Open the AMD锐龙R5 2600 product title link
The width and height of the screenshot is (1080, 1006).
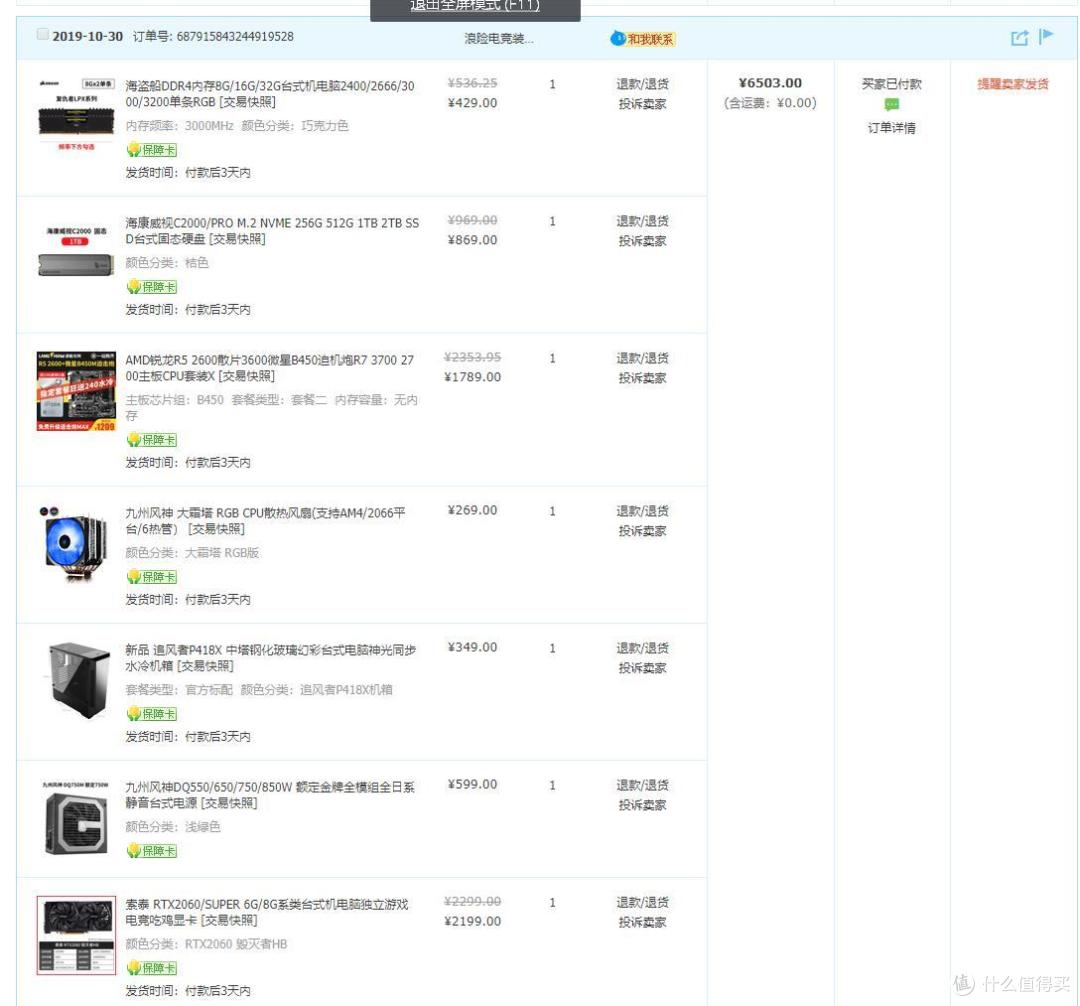pyautogui.click(x=270, y=368)
